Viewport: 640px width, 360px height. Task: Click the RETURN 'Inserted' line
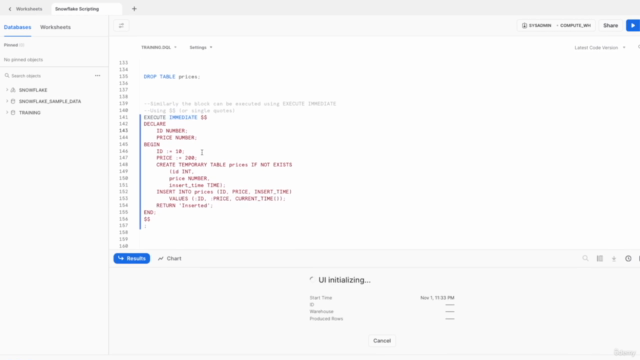[184, 205]
